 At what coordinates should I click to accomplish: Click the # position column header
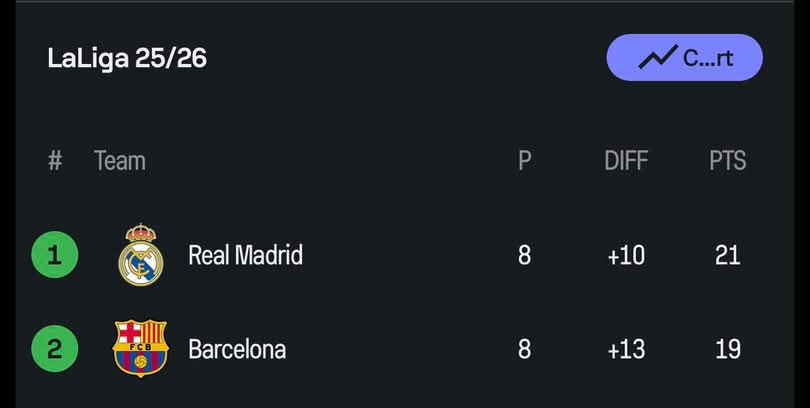(55, 161)
